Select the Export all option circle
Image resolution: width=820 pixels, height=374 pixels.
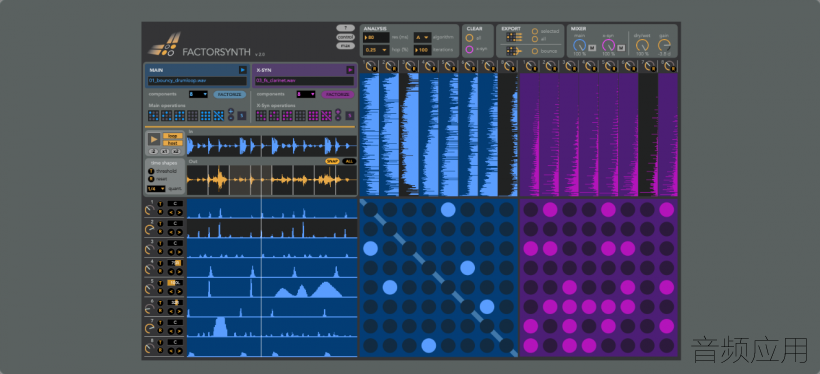[534, 39]
